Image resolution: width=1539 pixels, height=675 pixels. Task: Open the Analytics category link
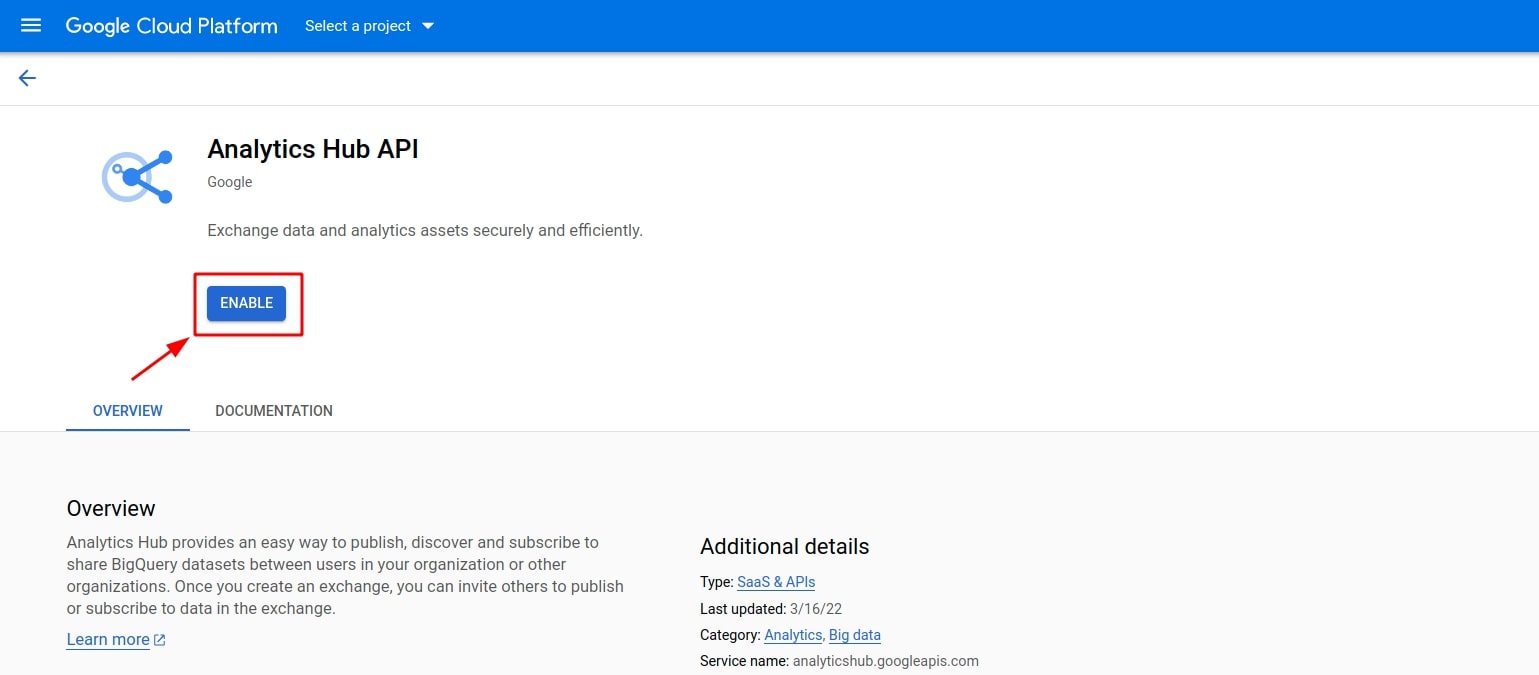click(x=792, y=635)
